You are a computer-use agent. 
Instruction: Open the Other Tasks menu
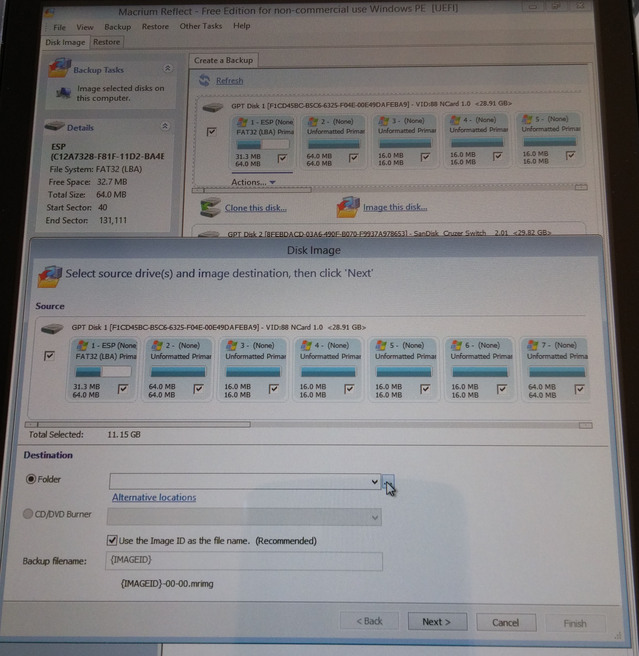point(201,26)
